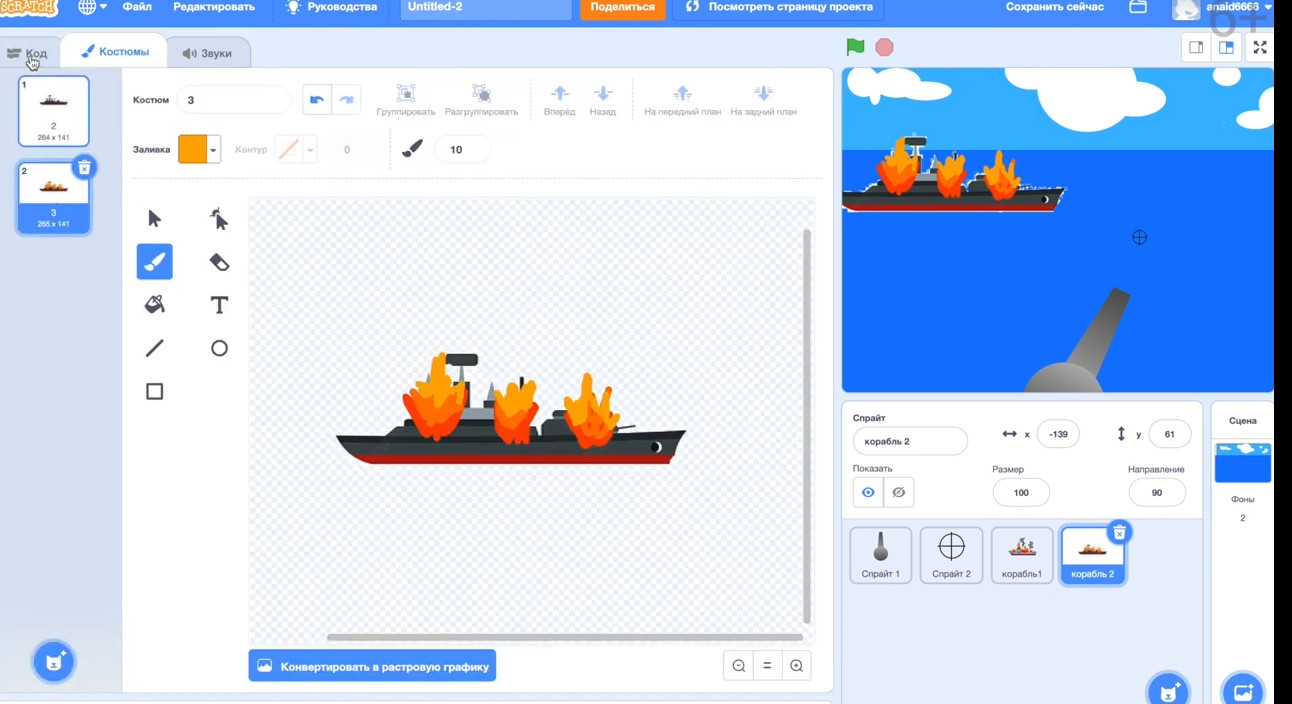
Task: Click the sprite name field корабль 2
Action: click(910, 441)
